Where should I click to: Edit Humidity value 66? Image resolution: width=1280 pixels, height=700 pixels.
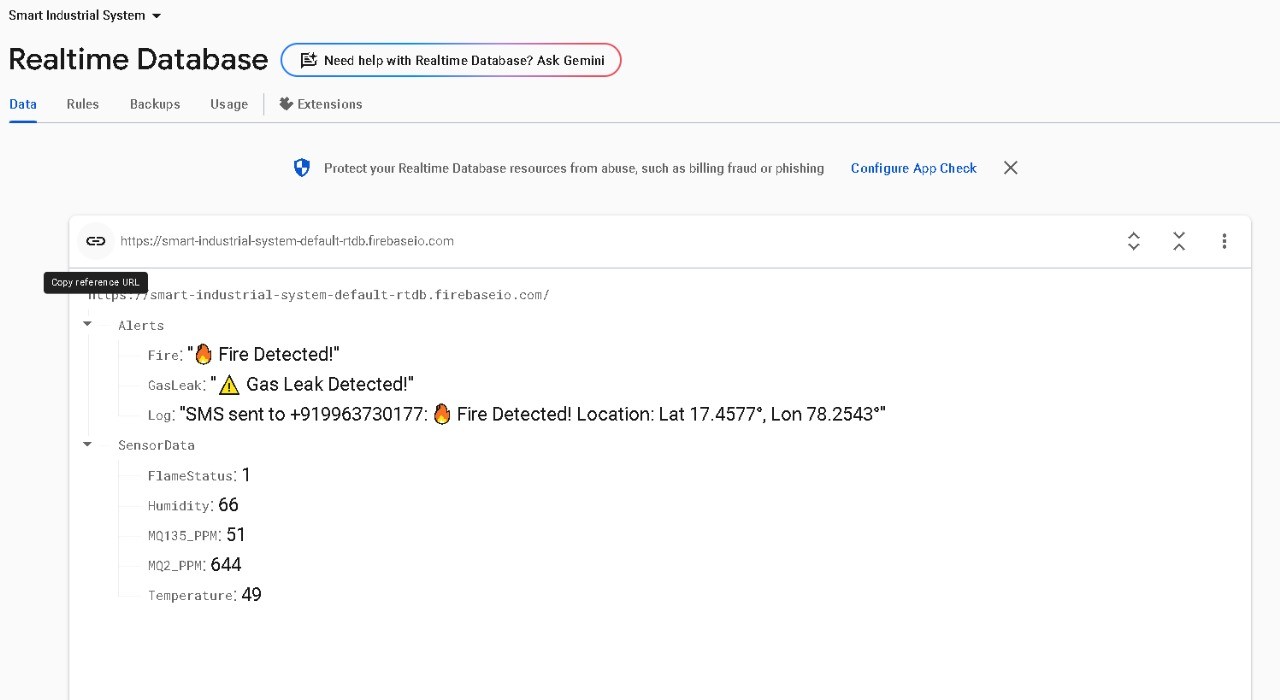click(x=228, y=505)
